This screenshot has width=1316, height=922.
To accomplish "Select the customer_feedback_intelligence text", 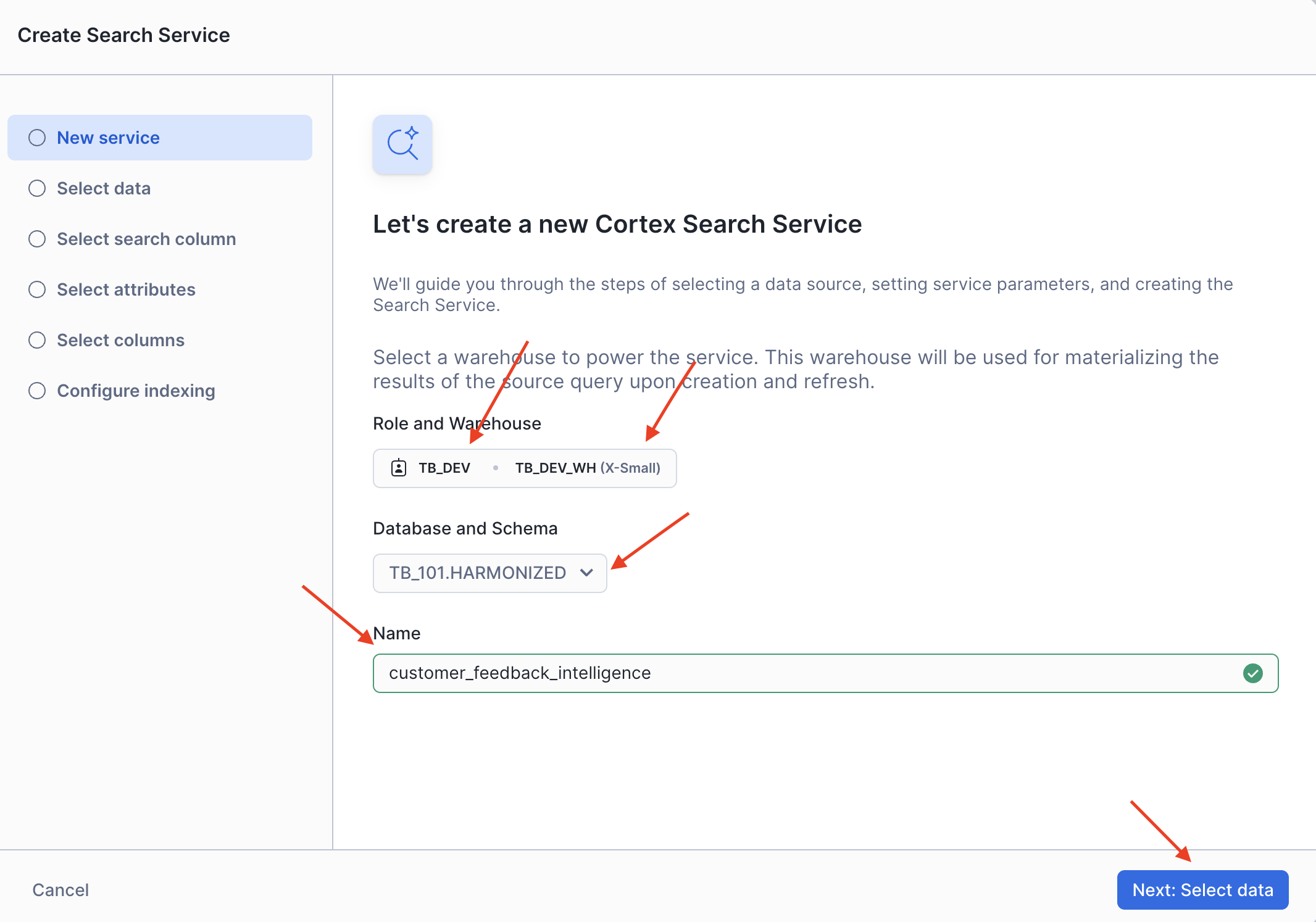I will click(520, 673).
